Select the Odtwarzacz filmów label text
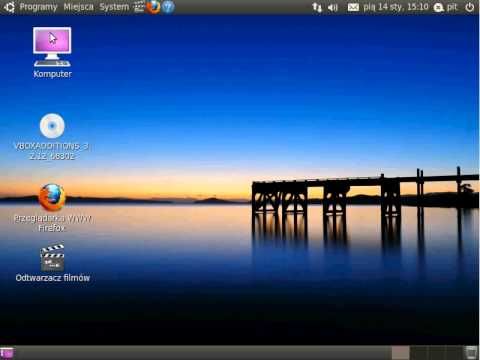 53,278
